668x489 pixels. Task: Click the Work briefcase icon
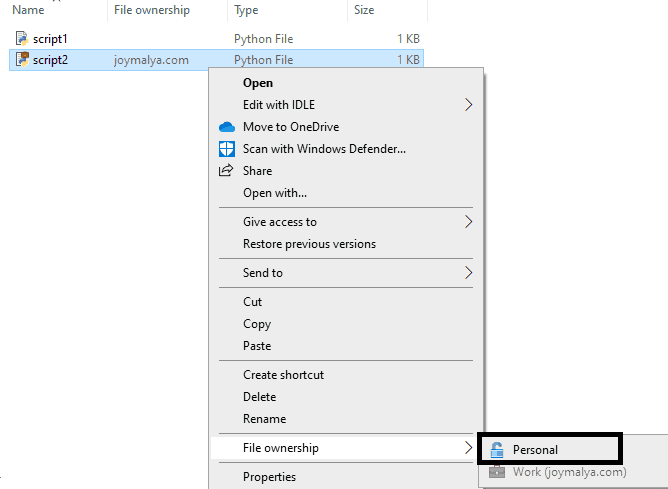click(x=497, y=472)
